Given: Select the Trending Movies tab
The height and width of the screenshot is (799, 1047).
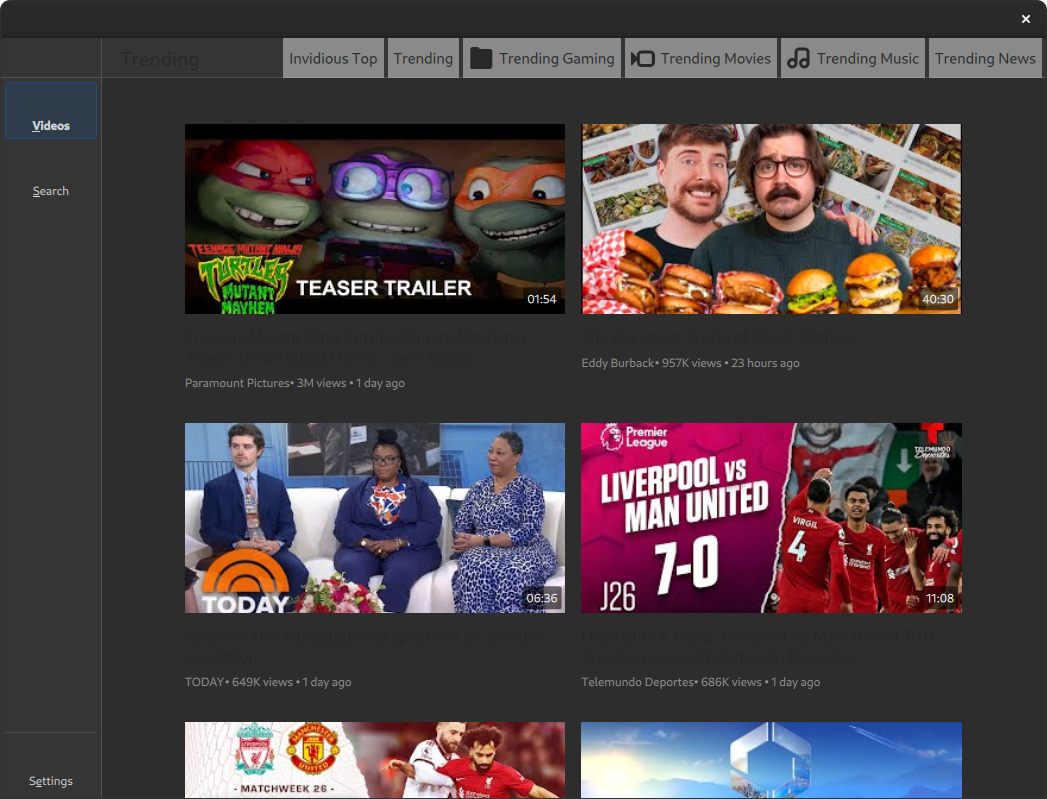Looking at the screenshot, I should pyautogui.click(x=700, y=58).
